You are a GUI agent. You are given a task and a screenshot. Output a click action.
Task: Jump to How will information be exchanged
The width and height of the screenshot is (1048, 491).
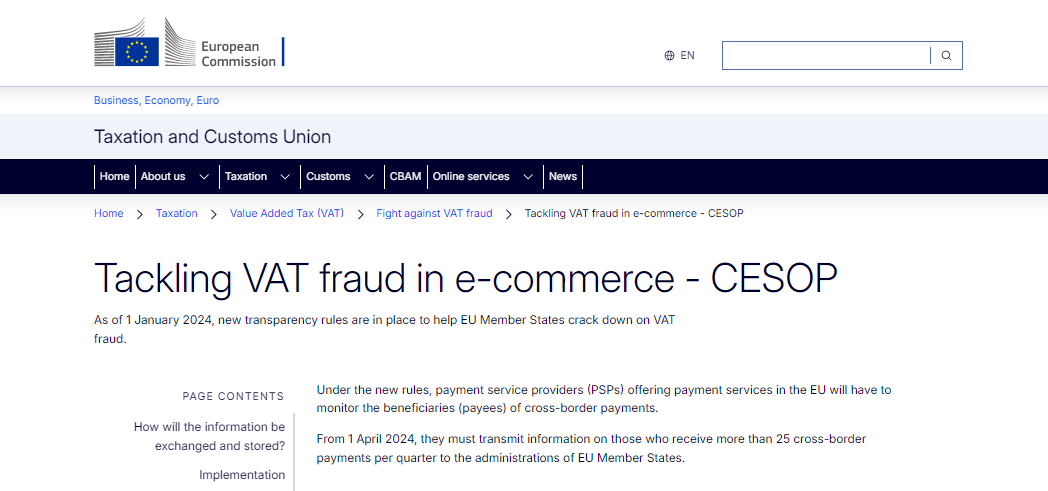pyautogui.click(x=209, y=436)
